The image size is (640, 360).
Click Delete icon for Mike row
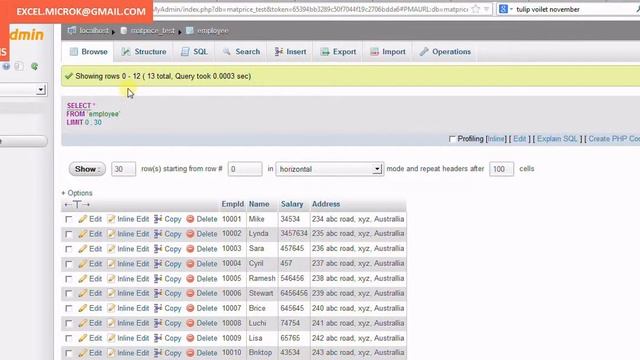(190, 219)
